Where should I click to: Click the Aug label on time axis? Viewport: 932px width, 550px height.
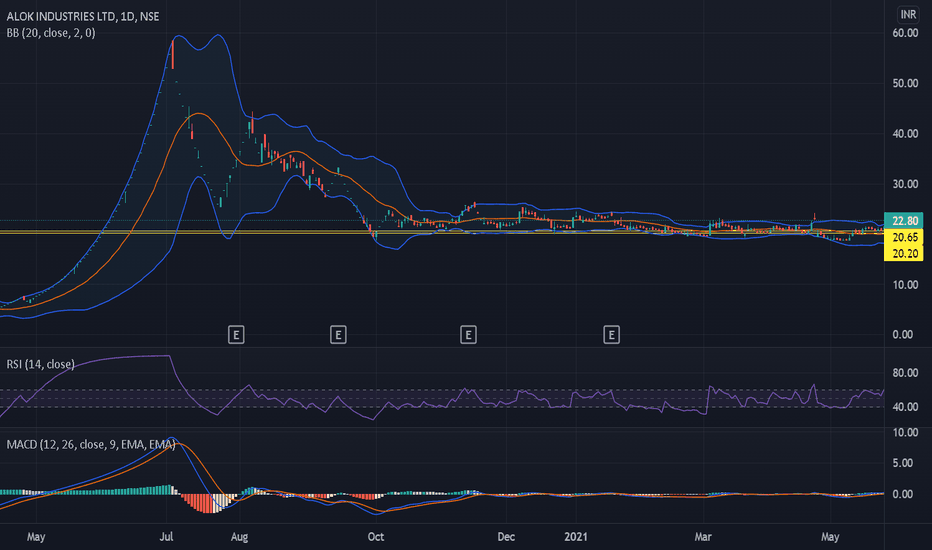coord(239,537)
